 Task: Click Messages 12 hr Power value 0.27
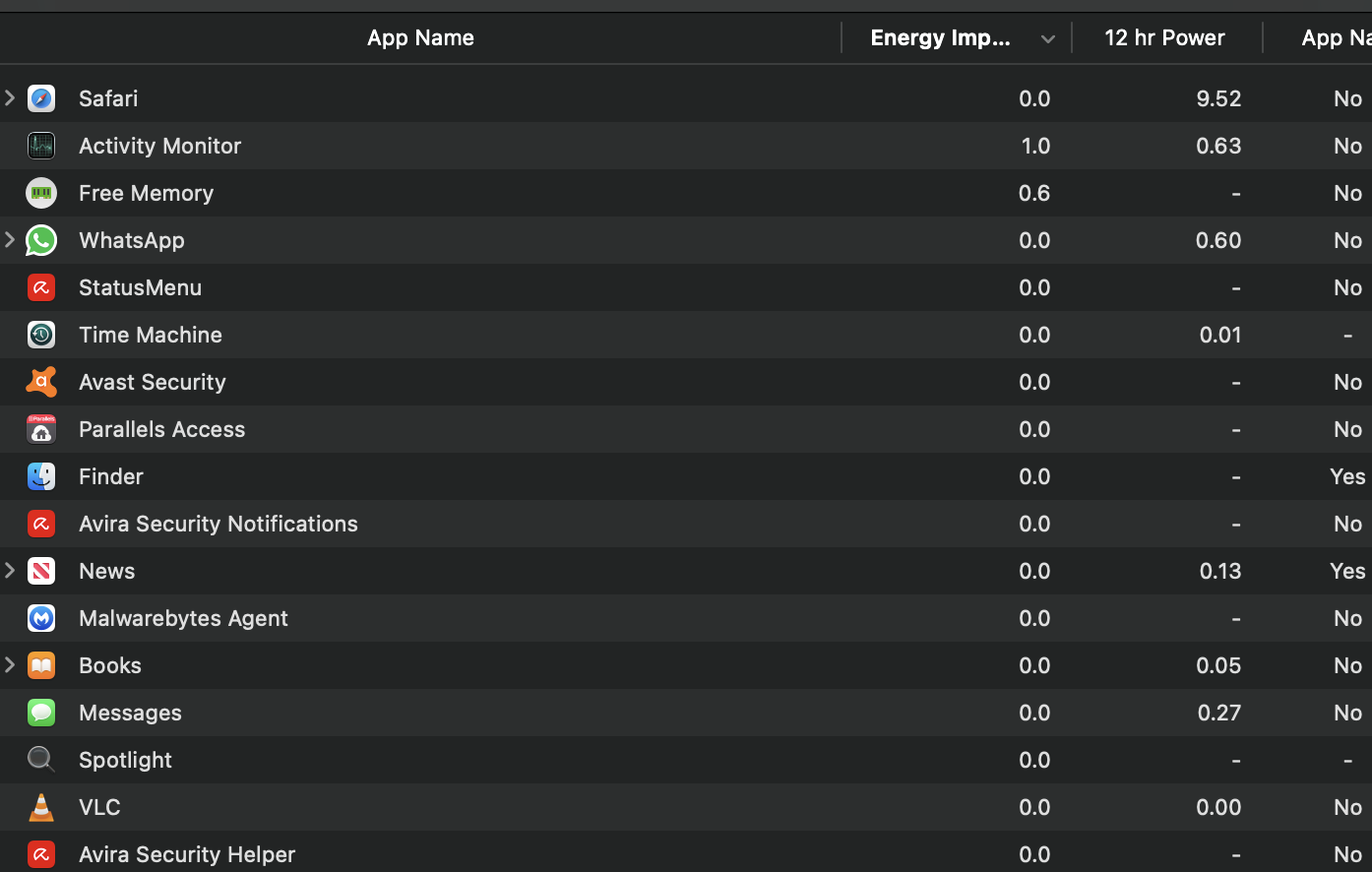pos(1219,713)
